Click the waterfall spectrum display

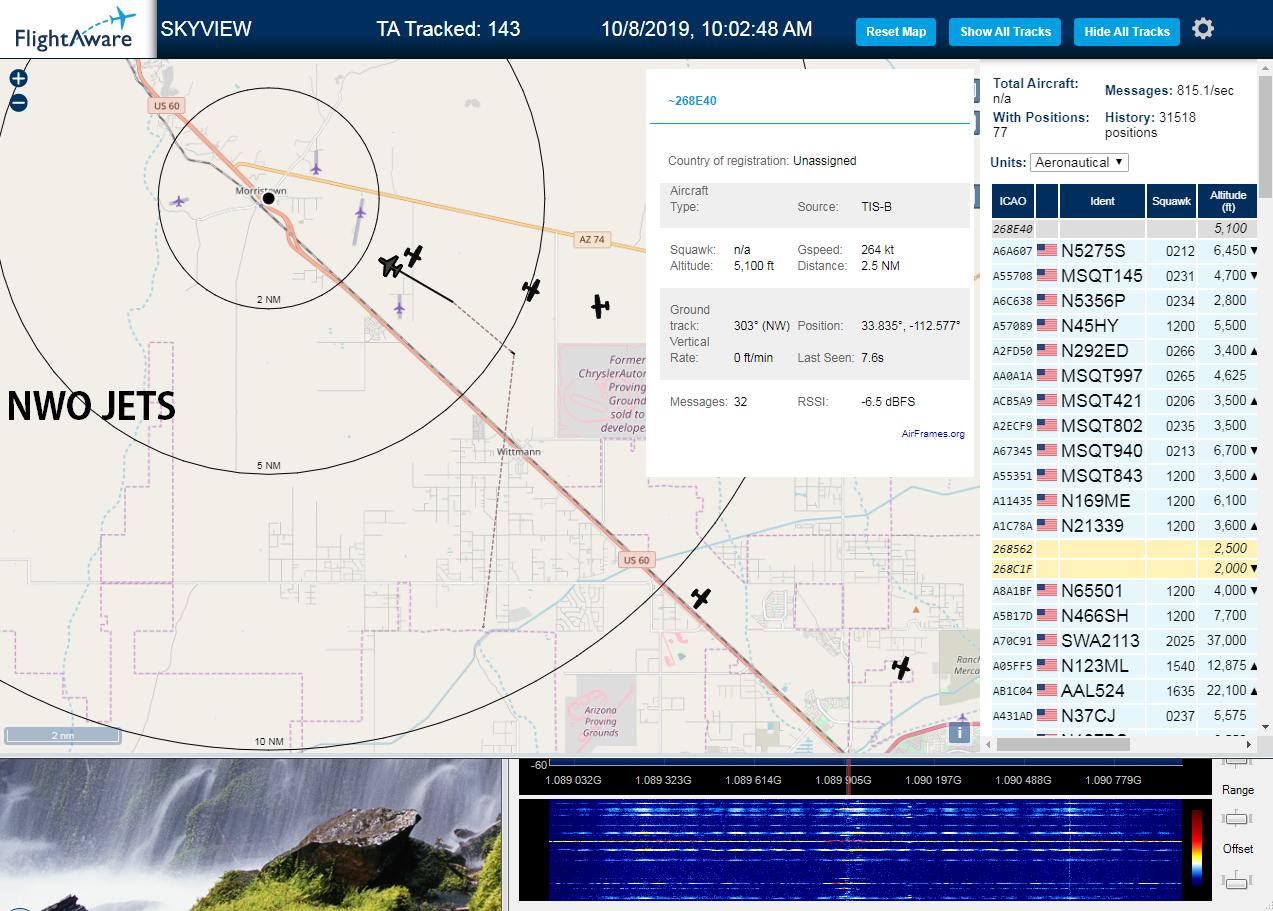tap(865, 849)
